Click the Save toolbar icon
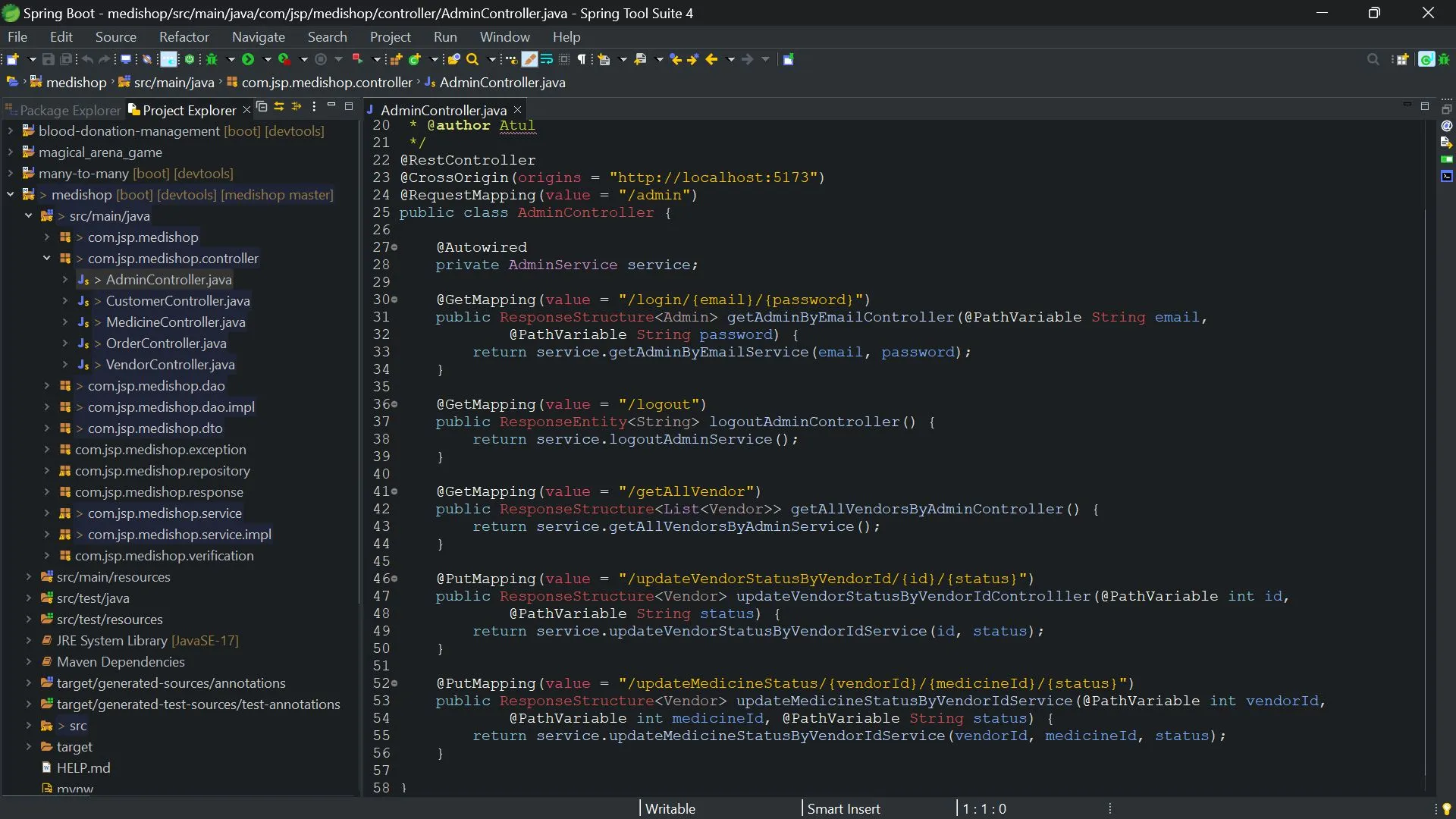 [x=48, y=59]
